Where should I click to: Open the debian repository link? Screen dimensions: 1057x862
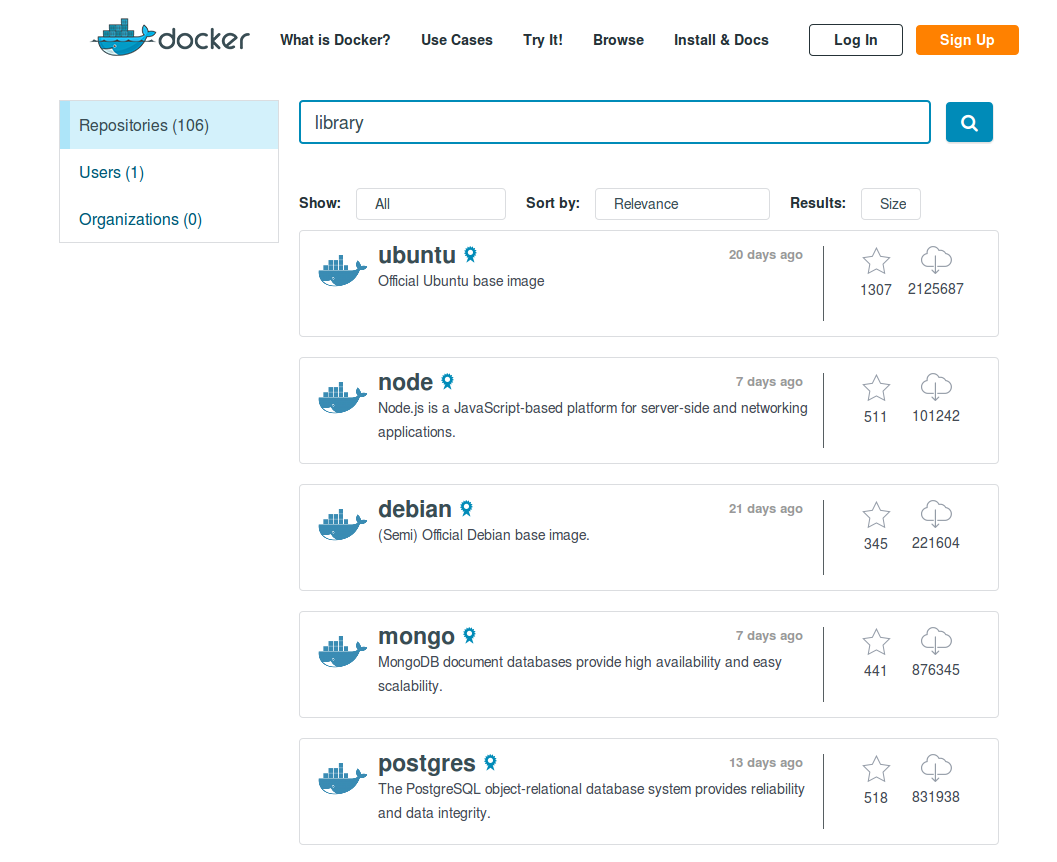(415, 510)
